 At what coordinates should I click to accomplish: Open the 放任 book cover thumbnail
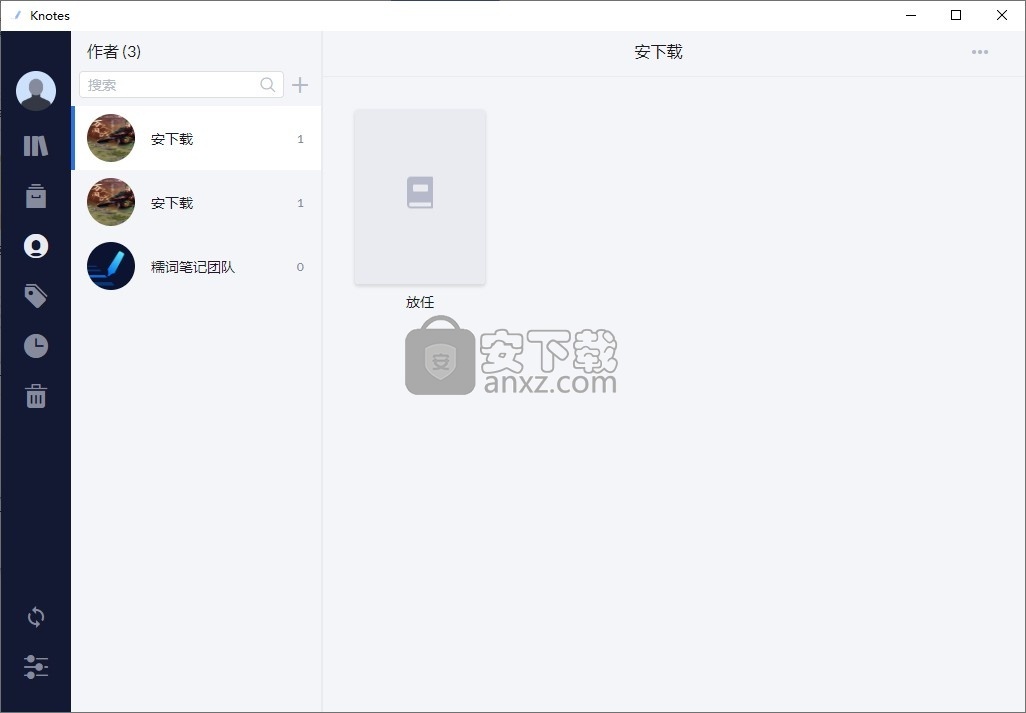pyautogui.click(x=420, y=197)
